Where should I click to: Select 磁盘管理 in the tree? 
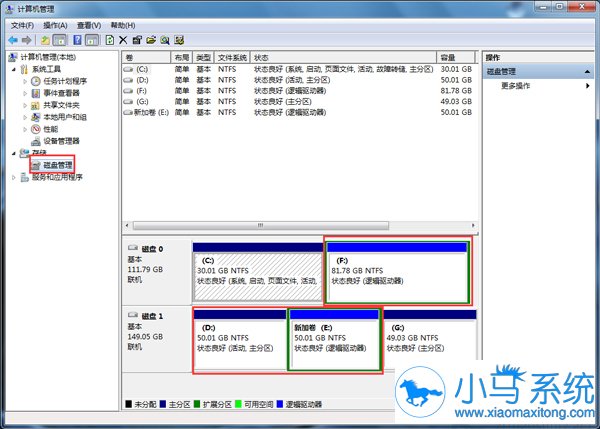point(57,165)
